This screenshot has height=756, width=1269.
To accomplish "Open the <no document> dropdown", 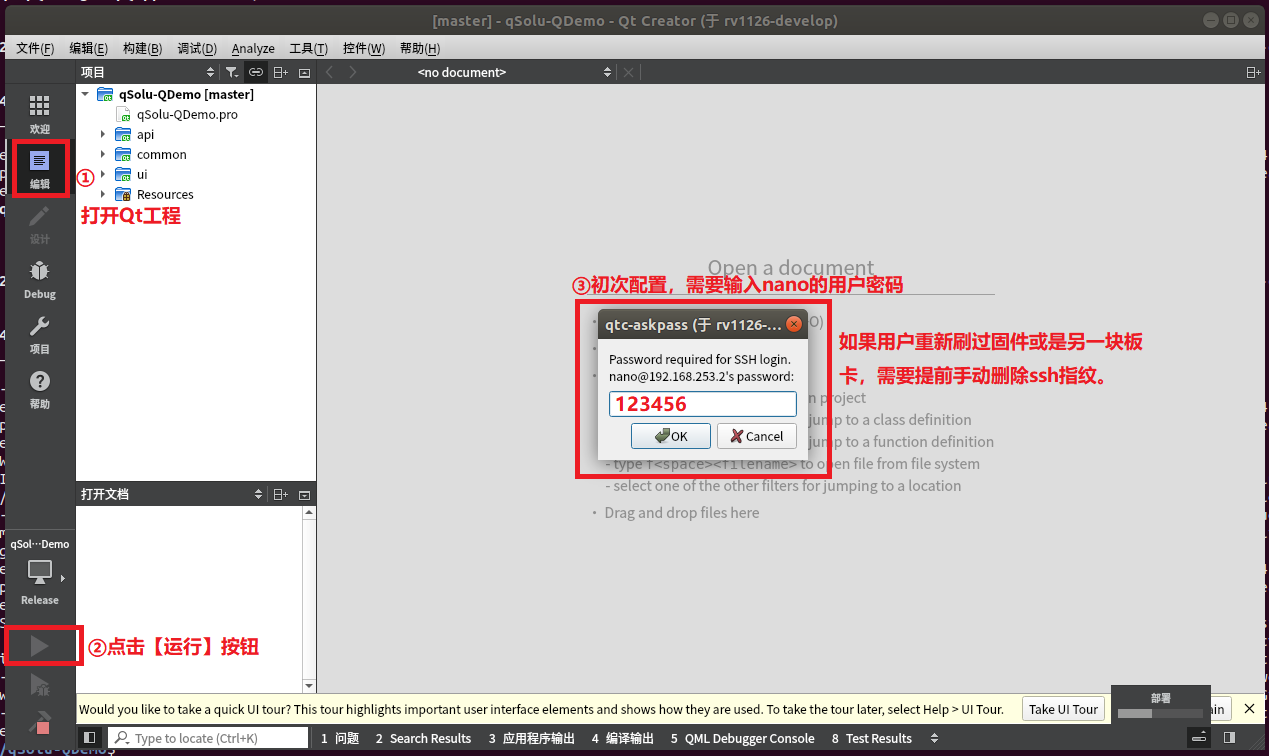I will click(x=515, y=72).
